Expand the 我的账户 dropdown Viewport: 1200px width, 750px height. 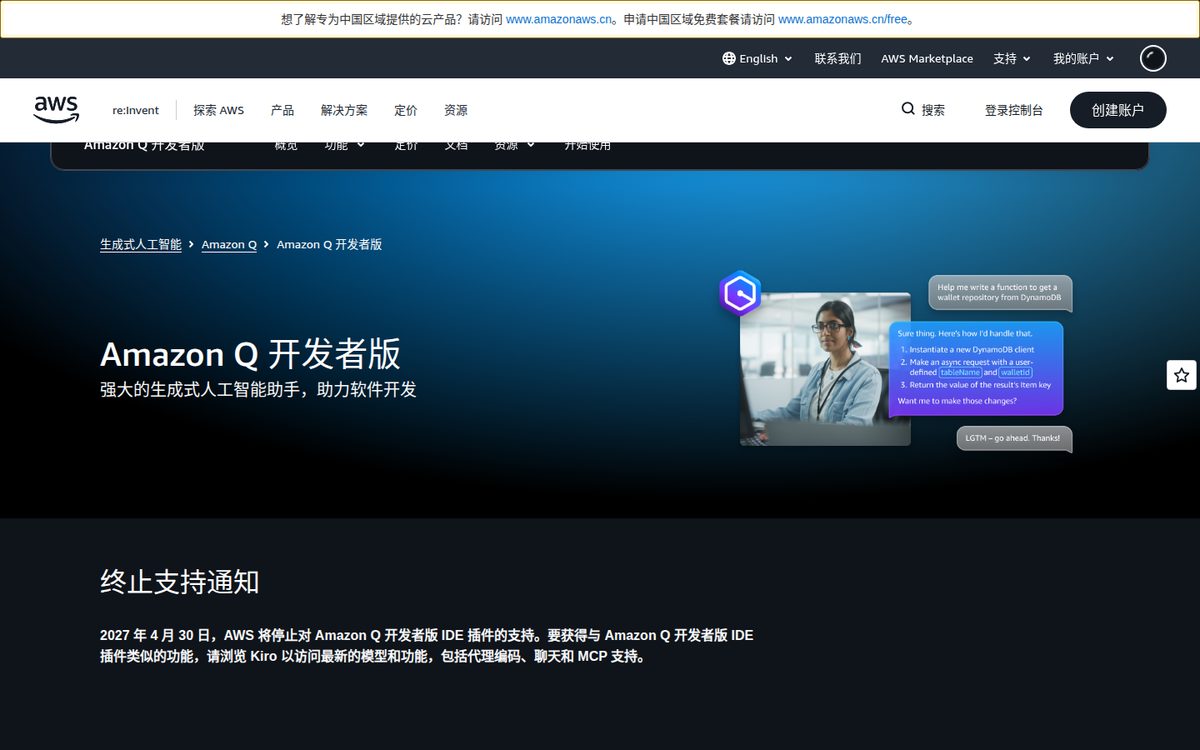click(x=1084, y=59)
